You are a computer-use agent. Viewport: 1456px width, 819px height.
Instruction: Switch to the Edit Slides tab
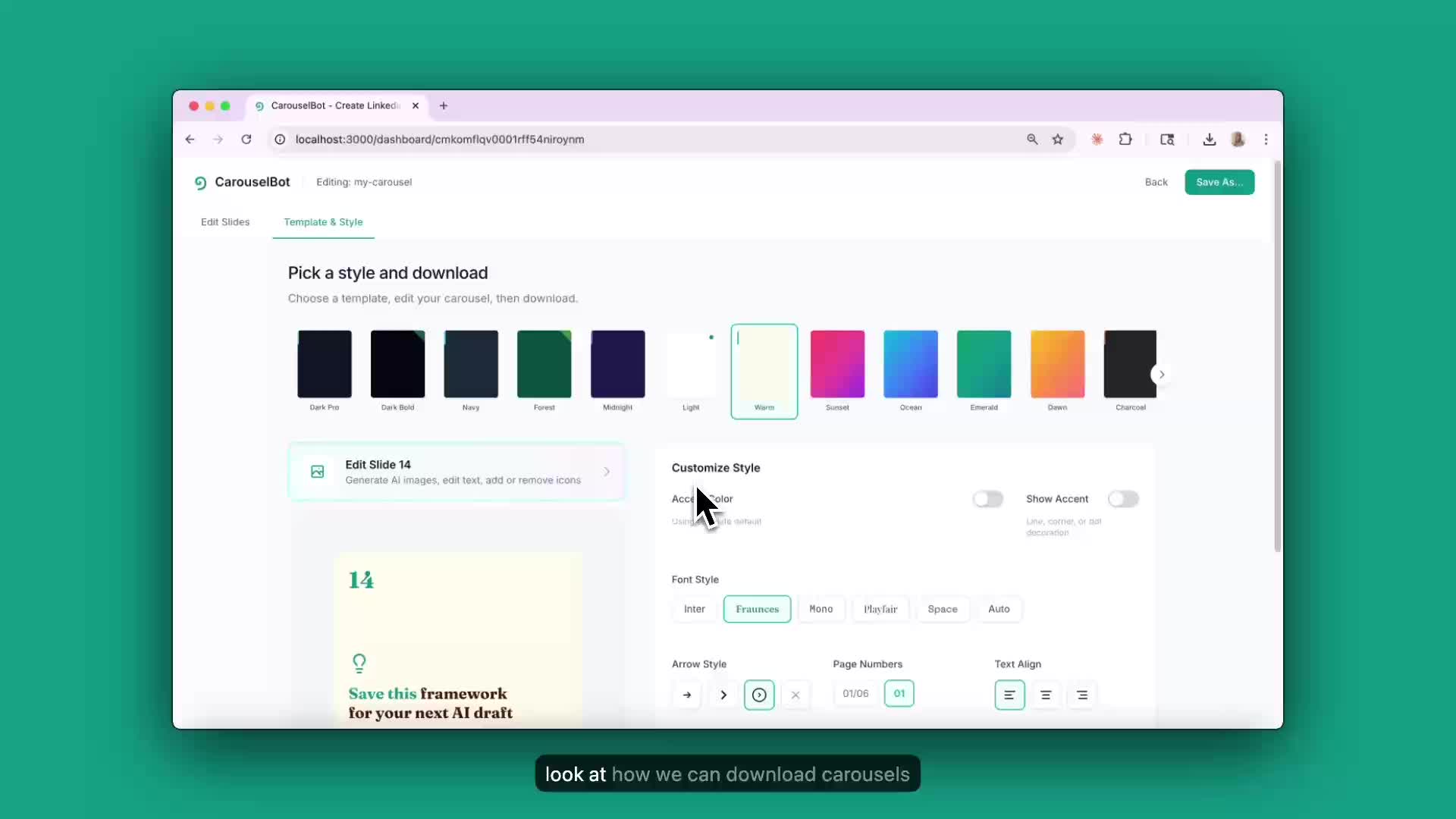(225, 222)
